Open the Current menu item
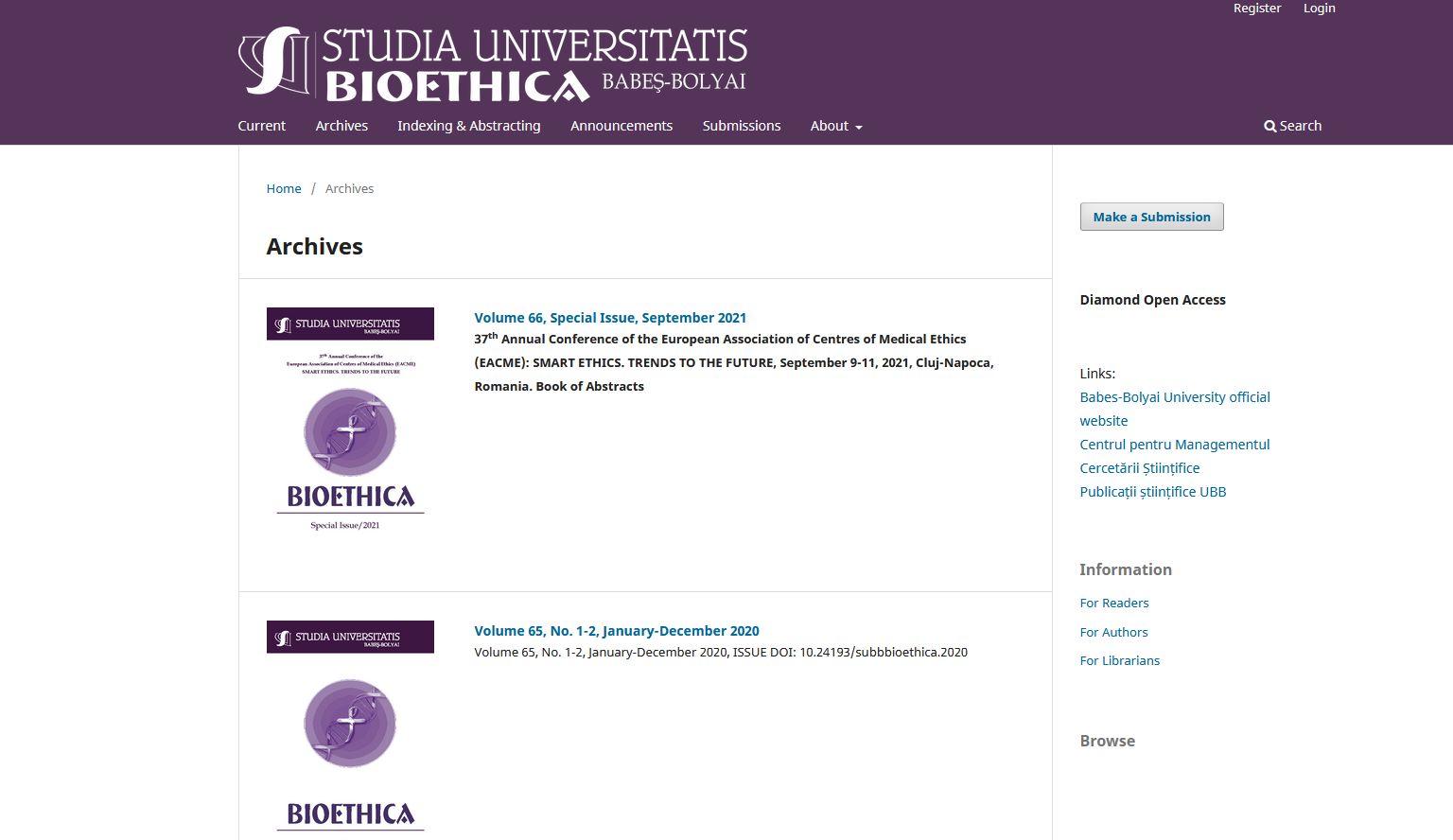The width and height of the screenshot is (1453, 840). (261, 126)
